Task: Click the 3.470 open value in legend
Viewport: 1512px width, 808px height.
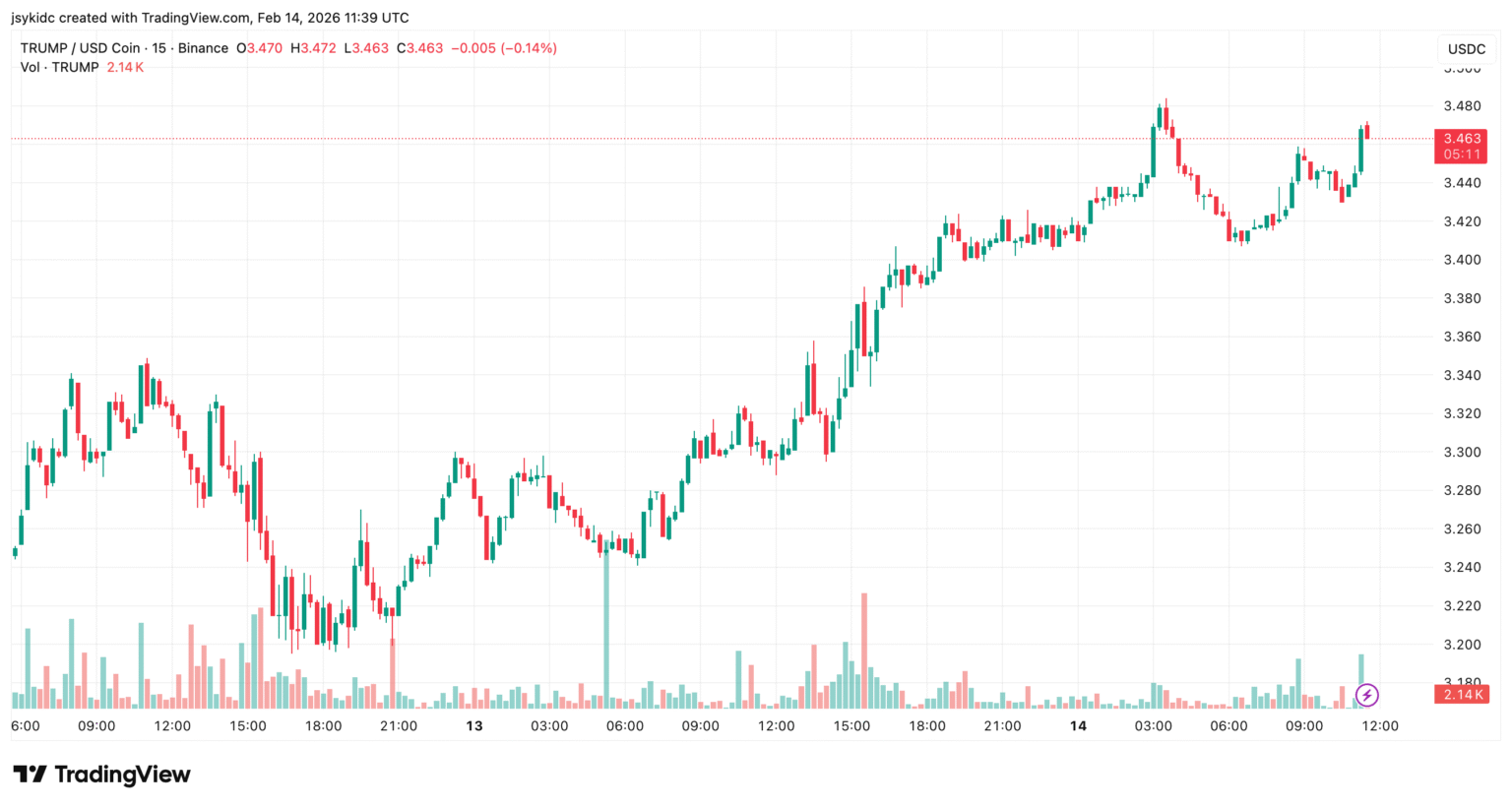Action: [x=265, y=48]
